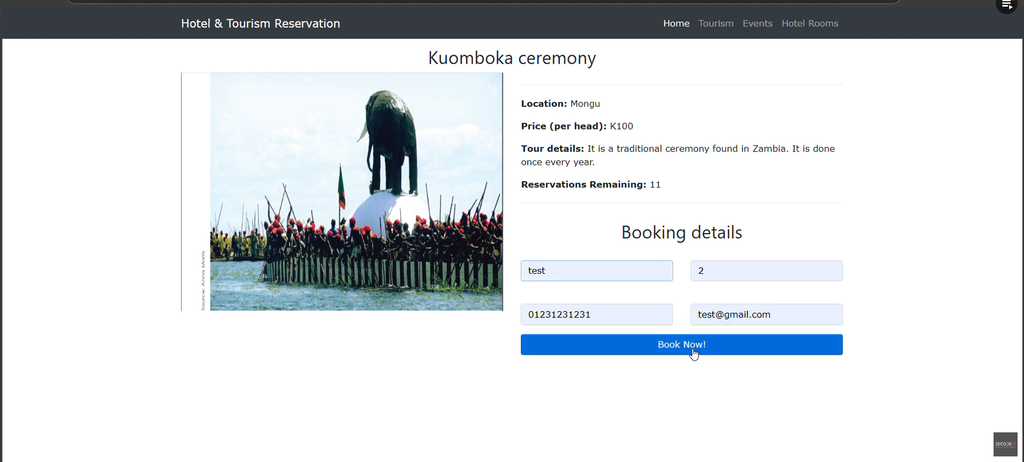Click the Book Now! button
Viewport: 1024px width, 462px height.
tap(681, 344)
